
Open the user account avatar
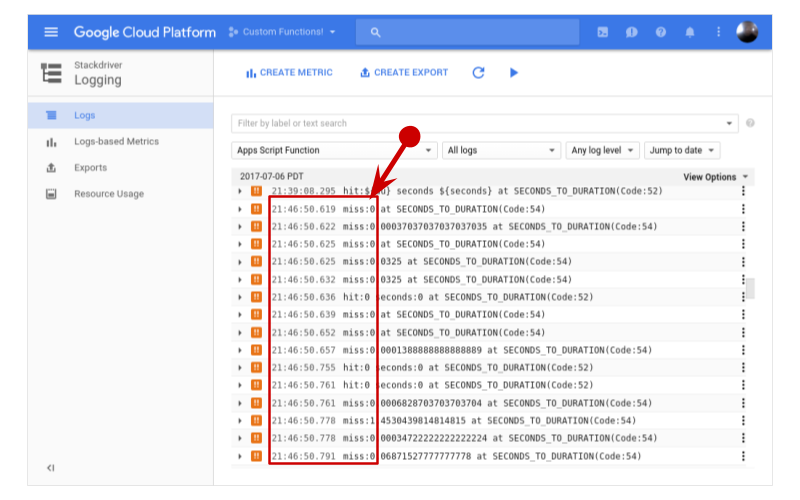(x=747, y=32)
